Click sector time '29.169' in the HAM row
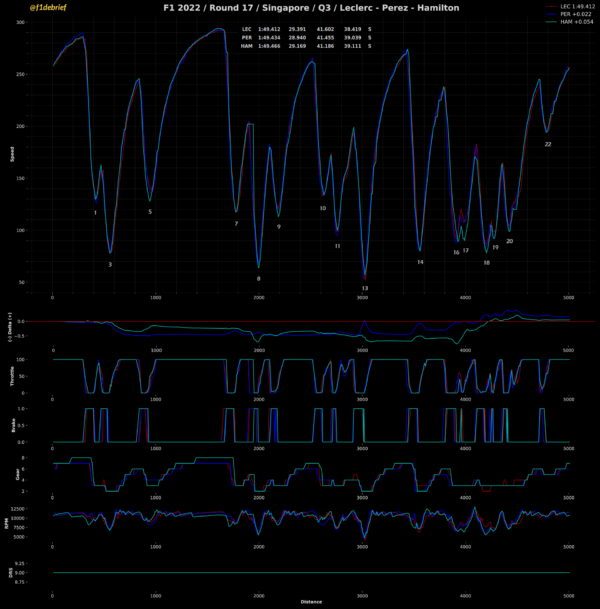The image size is (600, 609). point(297,46)
